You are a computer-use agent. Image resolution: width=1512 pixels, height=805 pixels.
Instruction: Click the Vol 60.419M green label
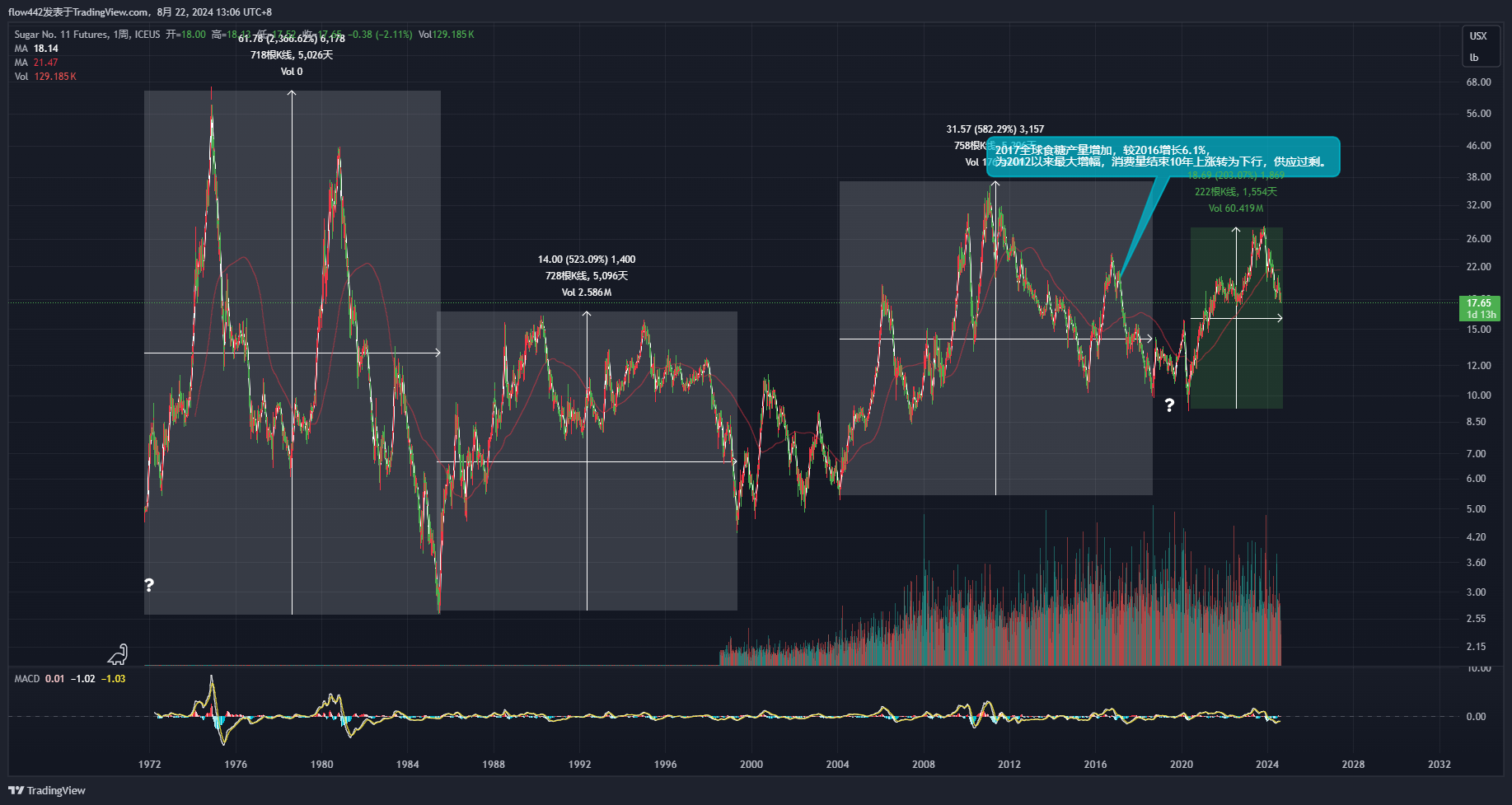tap(1236, 208)
